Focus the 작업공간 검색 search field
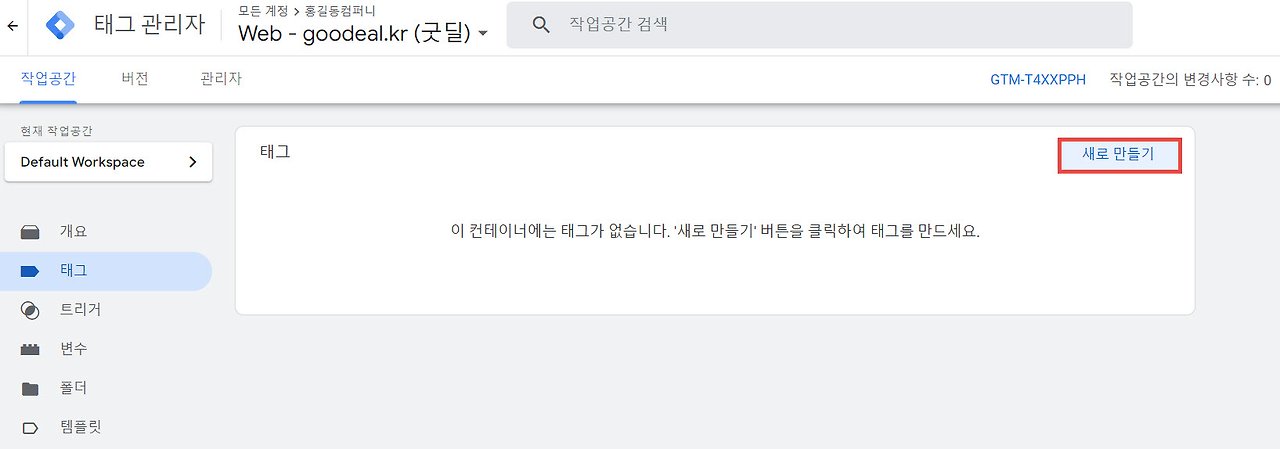This screenshot has width=1280, height=449. [819, 25]
